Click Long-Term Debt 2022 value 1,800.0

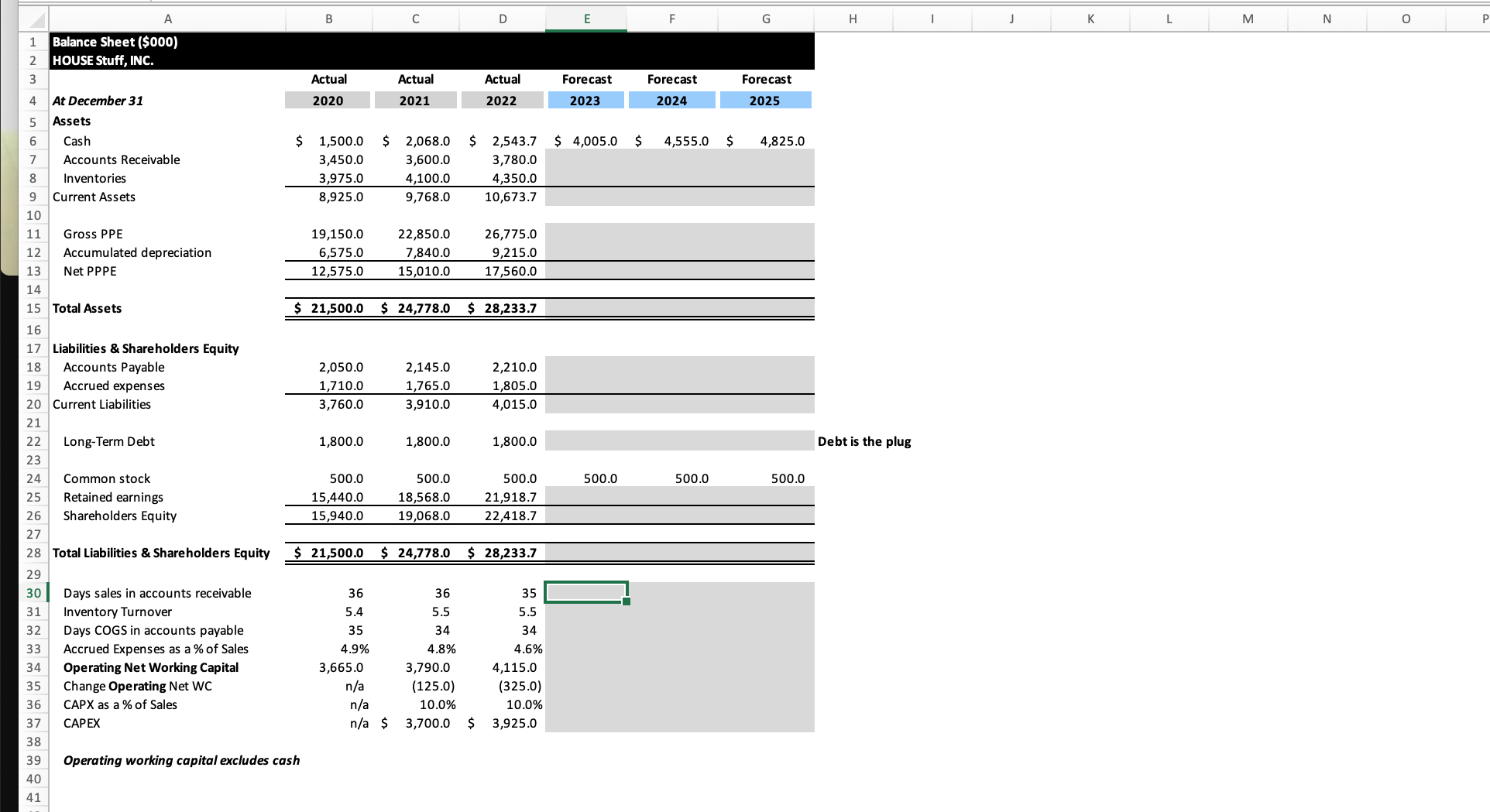514,441
